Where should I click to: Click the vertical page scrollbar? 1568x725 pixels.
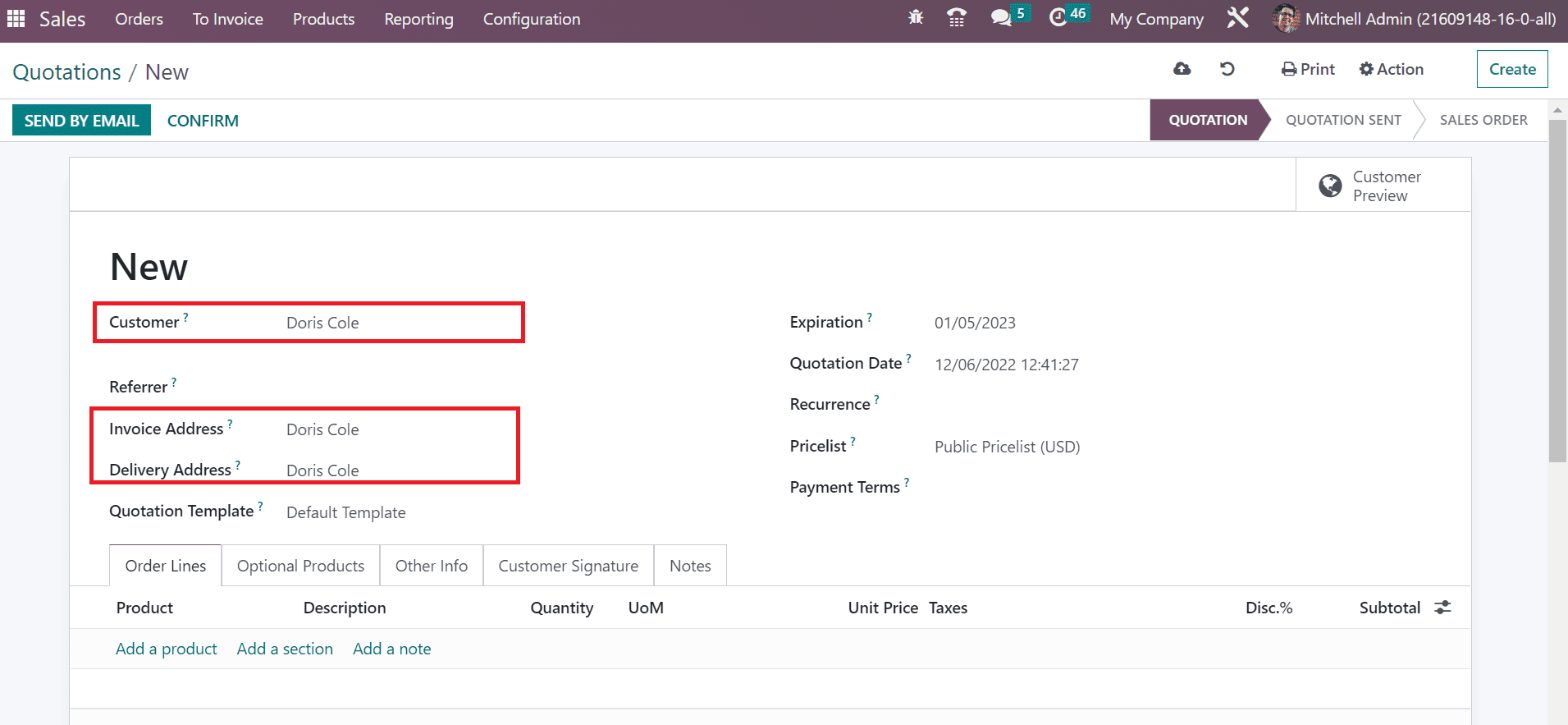pyautogui.click(x=1557, y=291)
